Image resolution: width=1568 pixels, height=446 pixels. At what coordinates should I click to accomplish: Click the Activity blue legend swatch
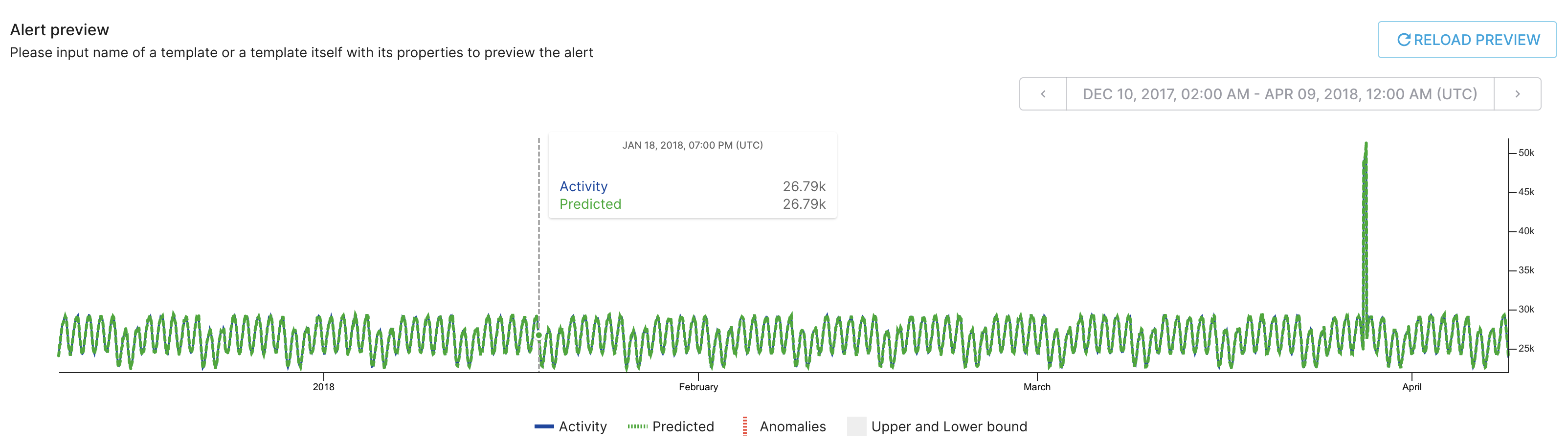pyautogui.click(x=544, y=426)
